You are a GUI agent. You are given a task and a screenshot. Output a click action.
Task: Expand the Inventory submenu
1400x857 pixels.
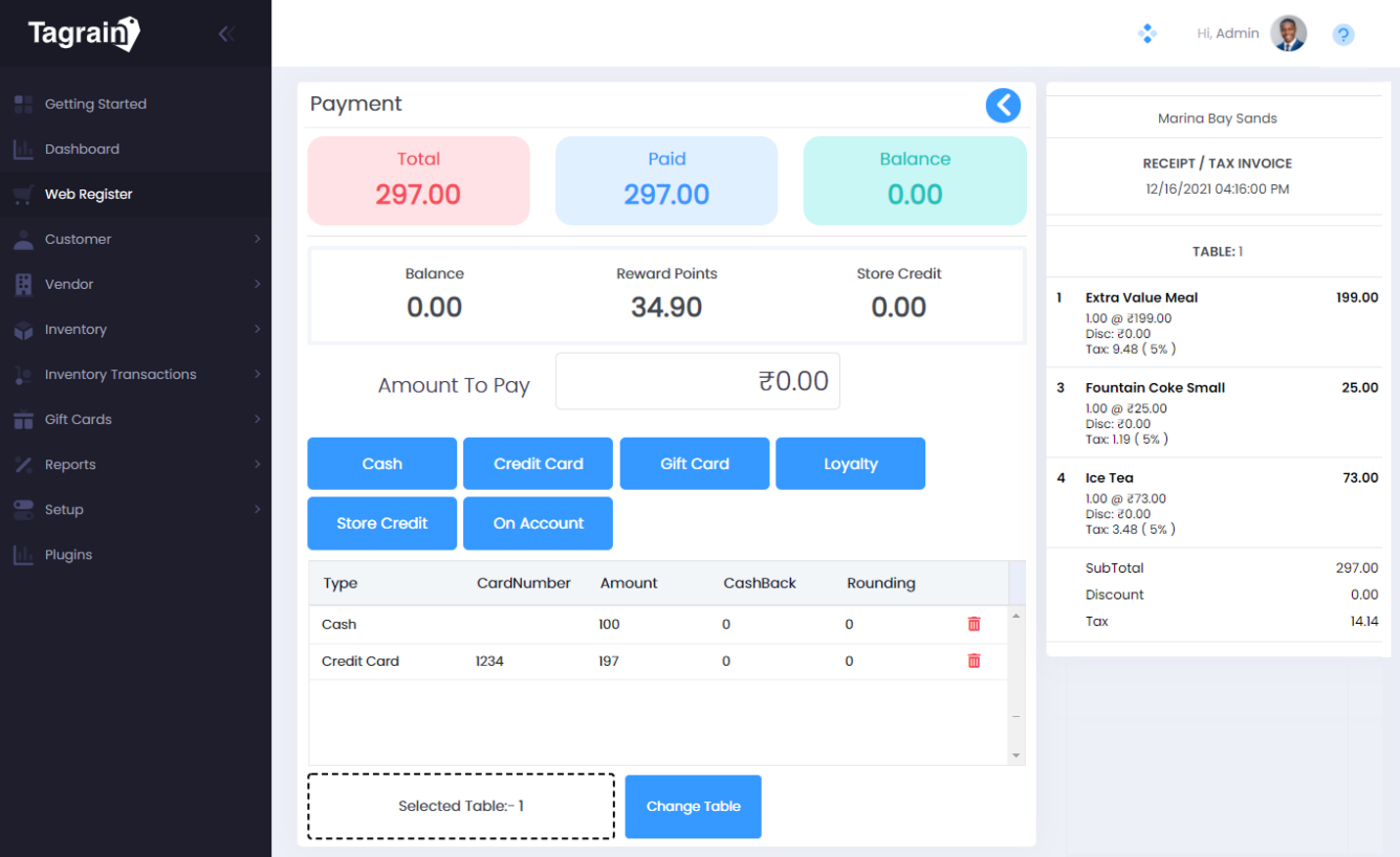(76, 329)
